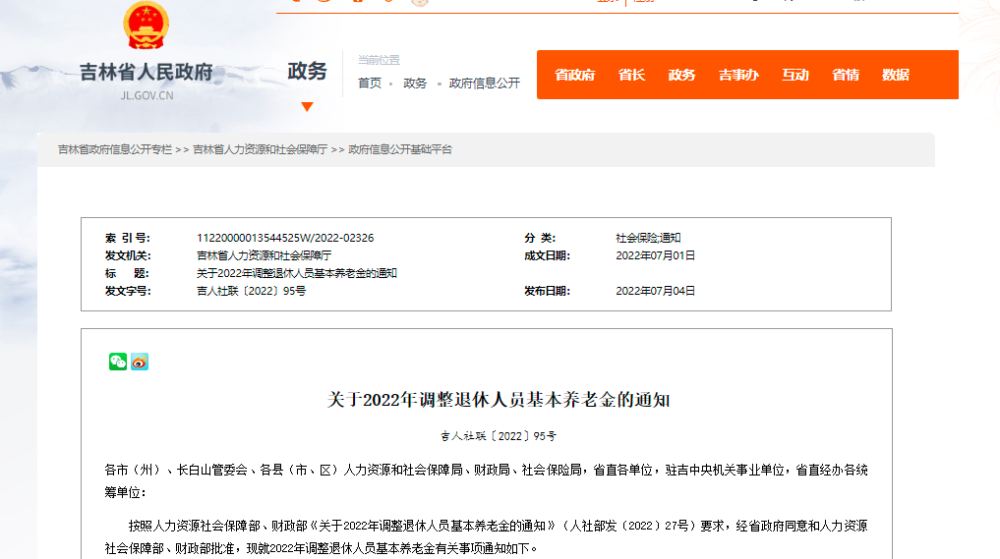Open the 省长 navigation tab
This screenshot has height=559, width=1000.
point(631,75)
